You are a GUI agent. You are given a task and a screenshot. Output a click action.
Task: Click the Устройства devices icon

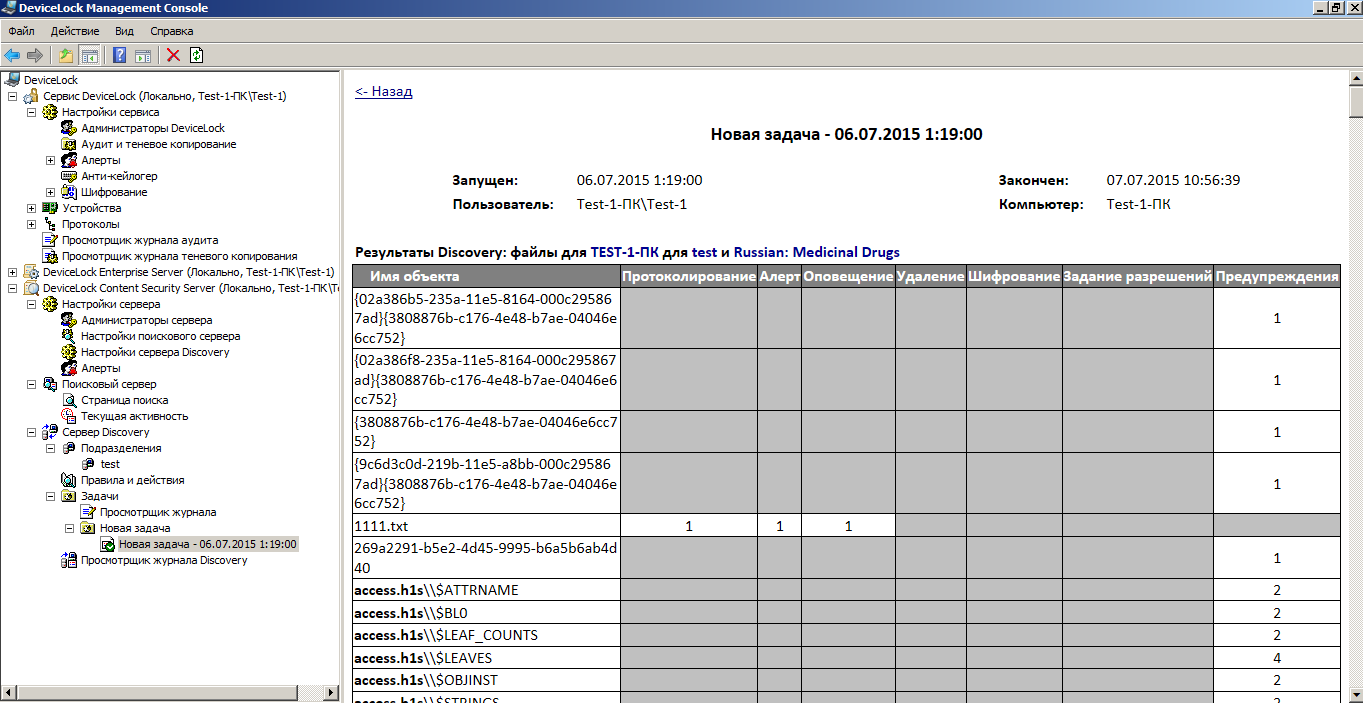tap(50, 208)
